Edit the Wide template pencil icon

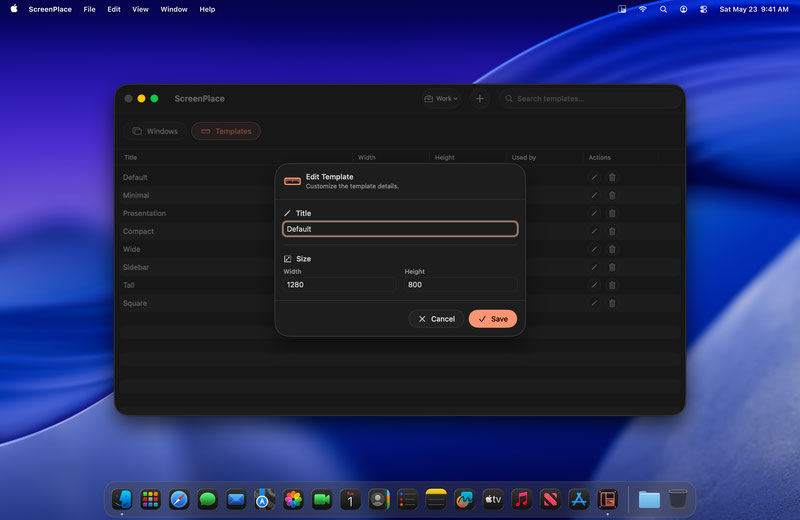[x=594, y=250]
